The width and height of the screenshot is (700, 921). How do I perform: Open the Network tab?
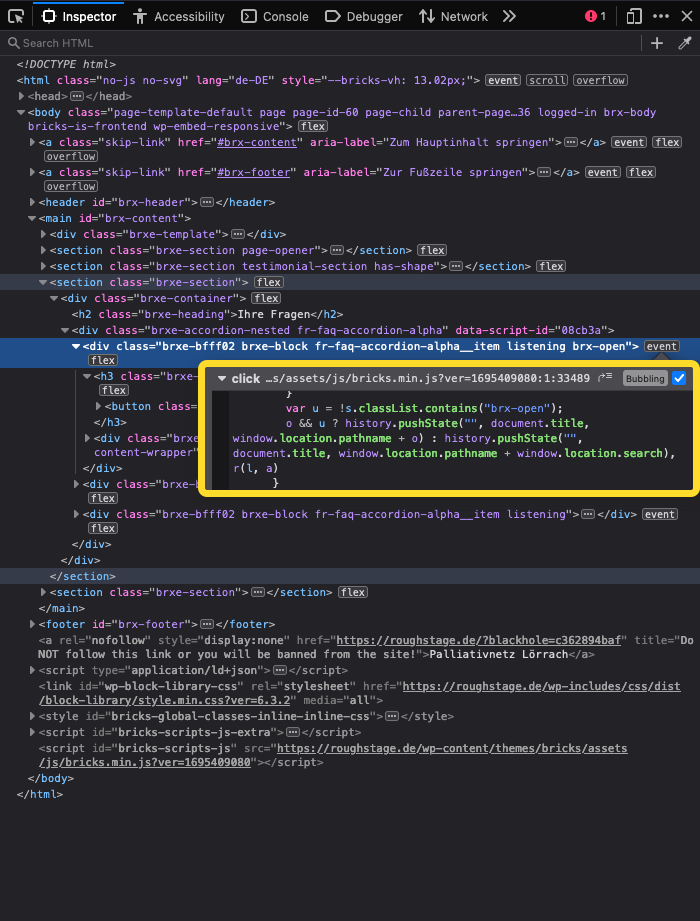(453, 16)
